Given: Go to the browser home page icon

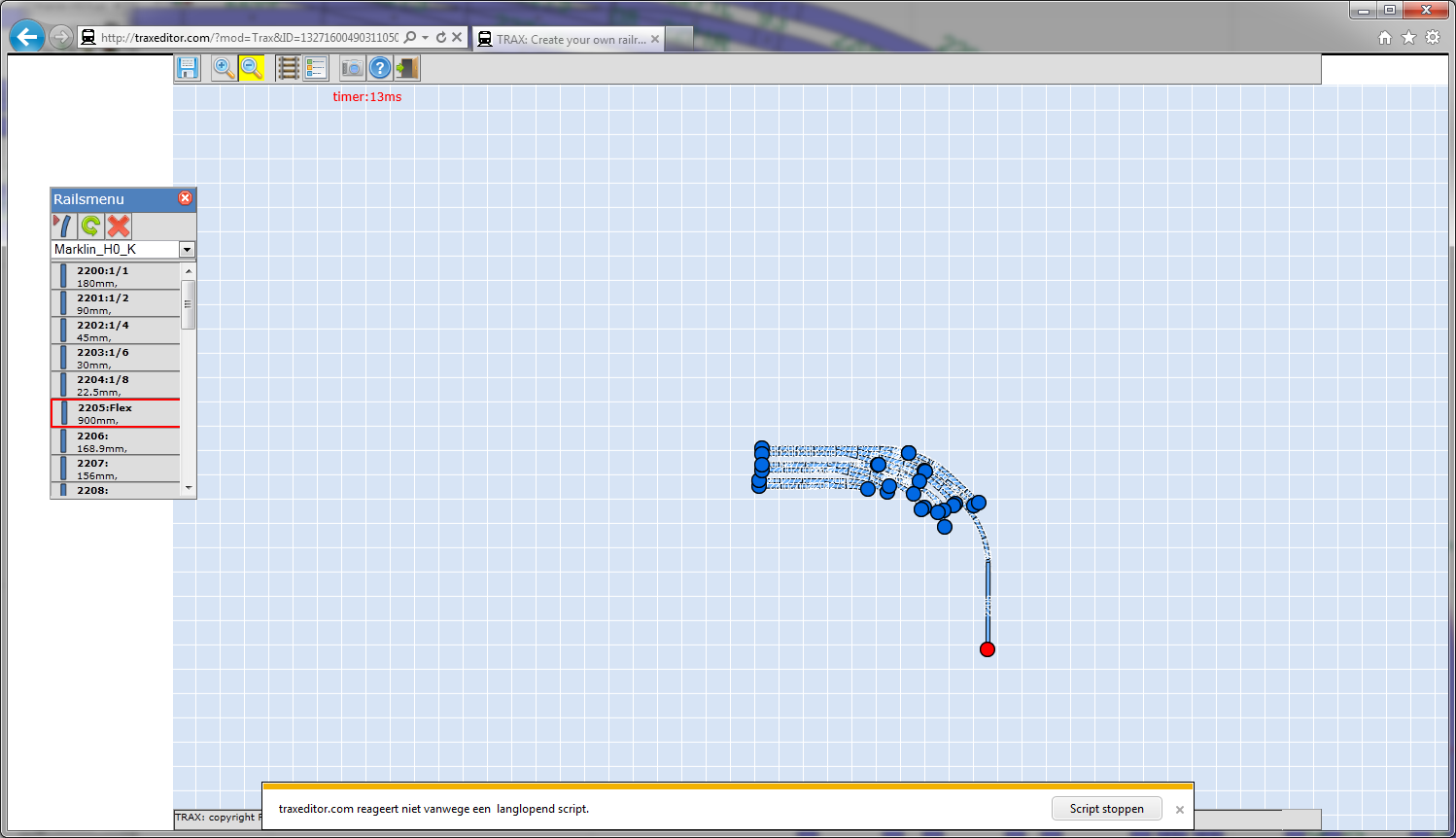Looking at the screenshot, I should point(1385,38).
